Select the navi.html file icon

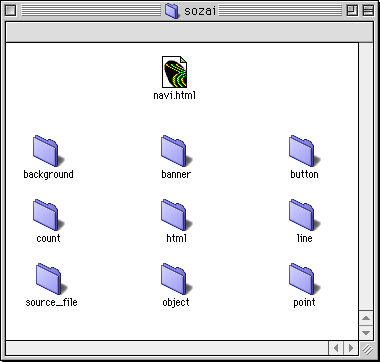[174, 72]
